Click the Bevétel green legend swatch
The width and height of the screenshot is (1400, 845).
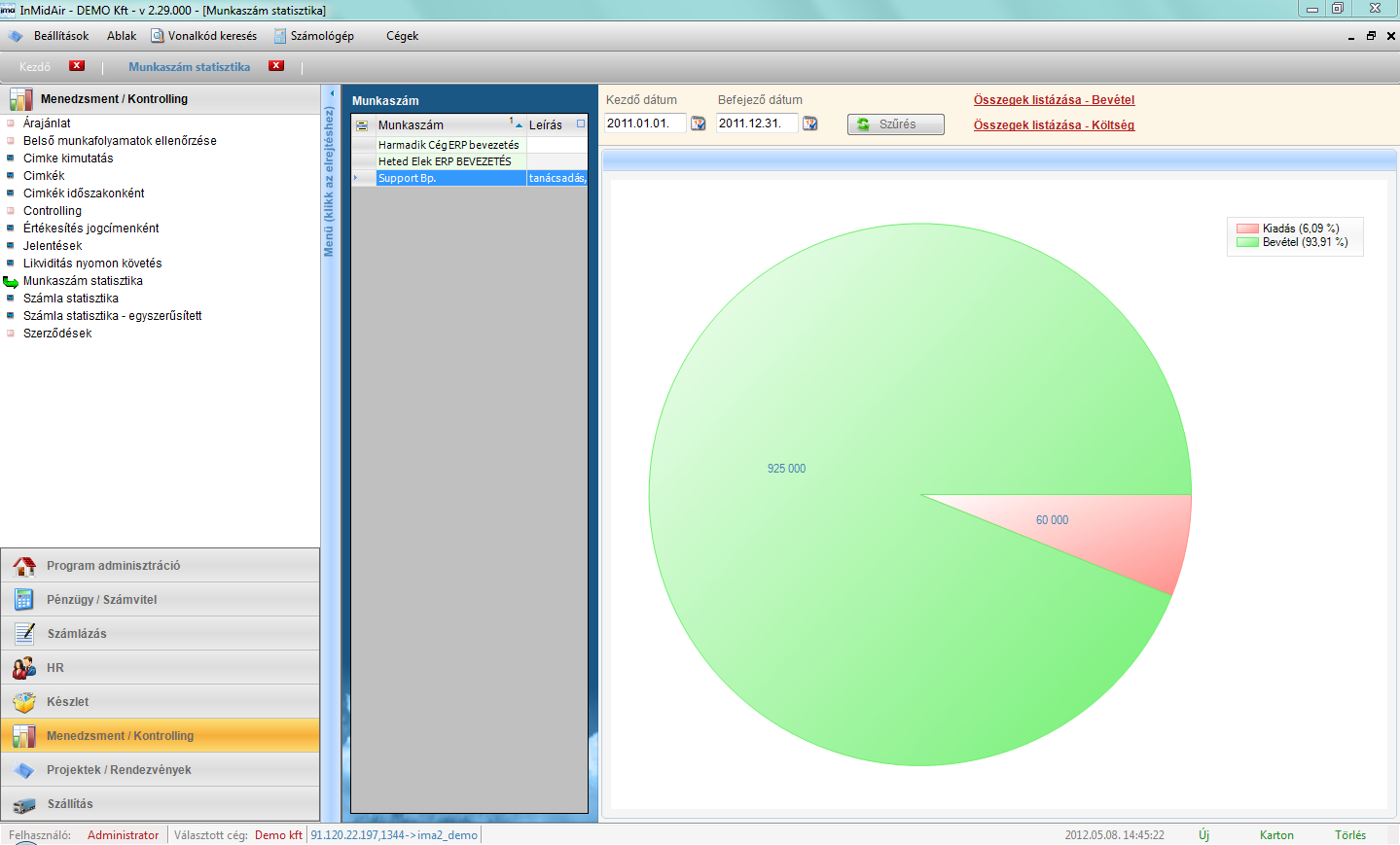1247,242
